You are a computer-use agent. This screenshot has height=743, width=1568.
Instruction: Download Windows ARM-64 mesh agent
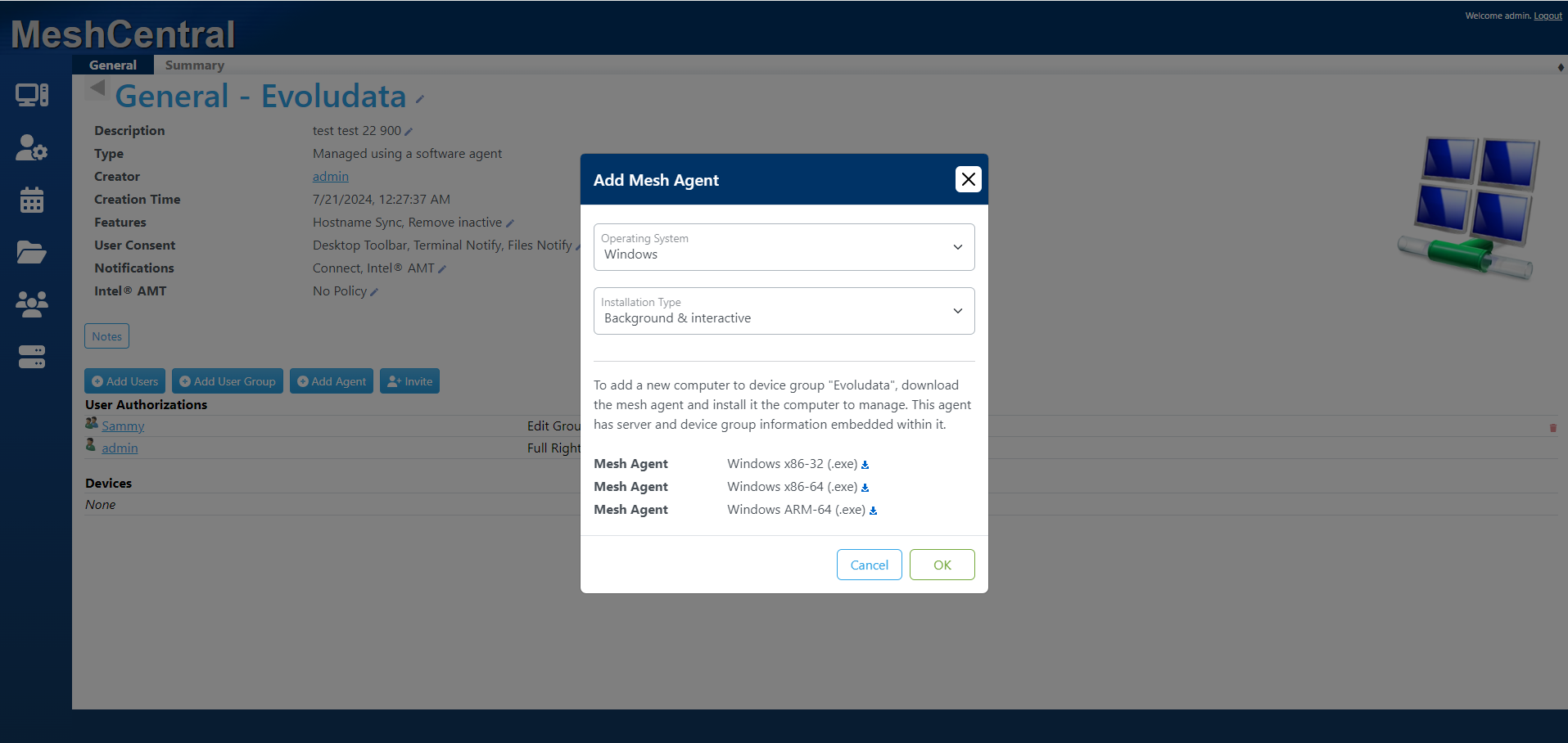tap(873, 511)
